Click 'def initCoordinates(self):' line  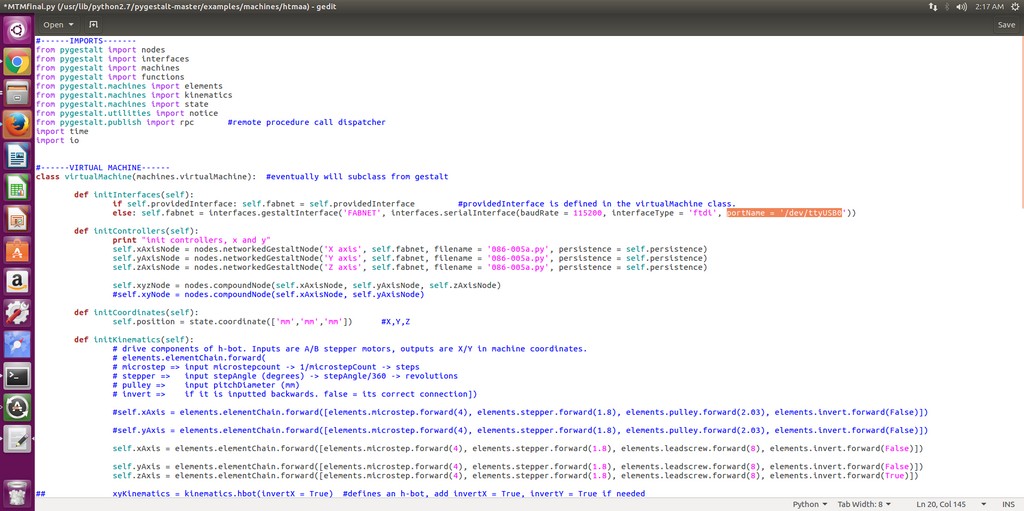(136, 312)
